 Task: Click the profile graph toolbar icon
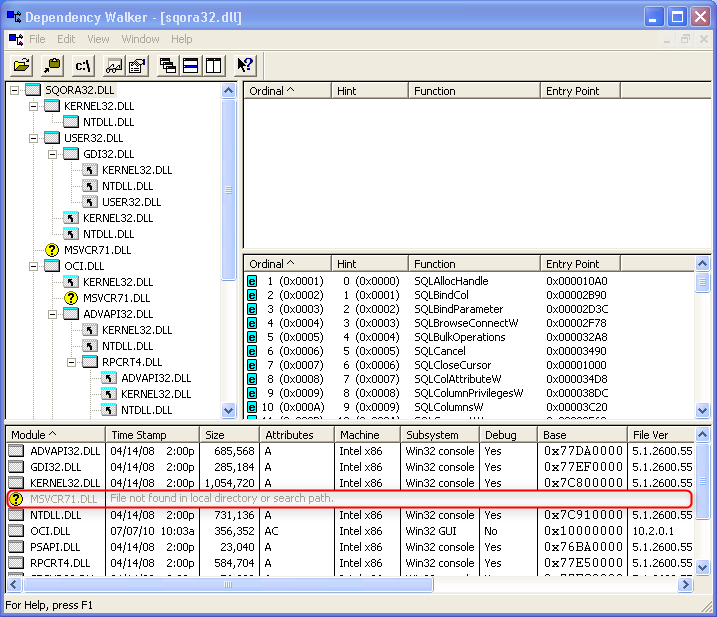click(x=114, y=66)
